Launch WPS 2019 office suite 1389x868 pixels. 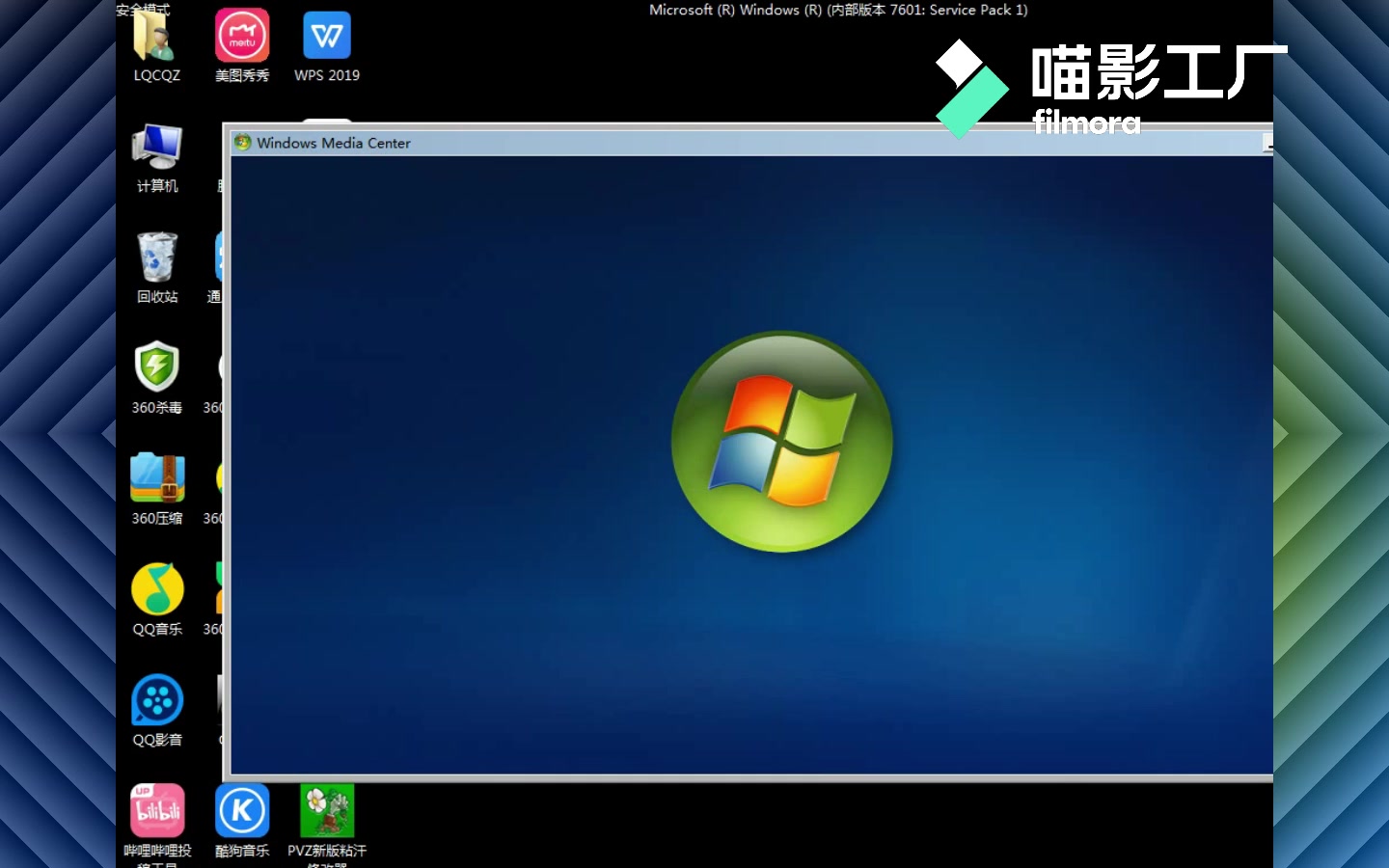click(x=326, y=34)
